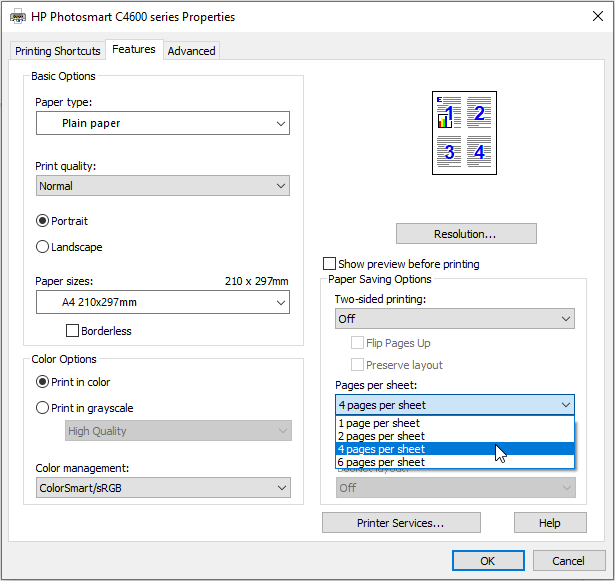615x581 pixels.
Task: Pick 1 page per sheet from list
Action: point(379,423)
